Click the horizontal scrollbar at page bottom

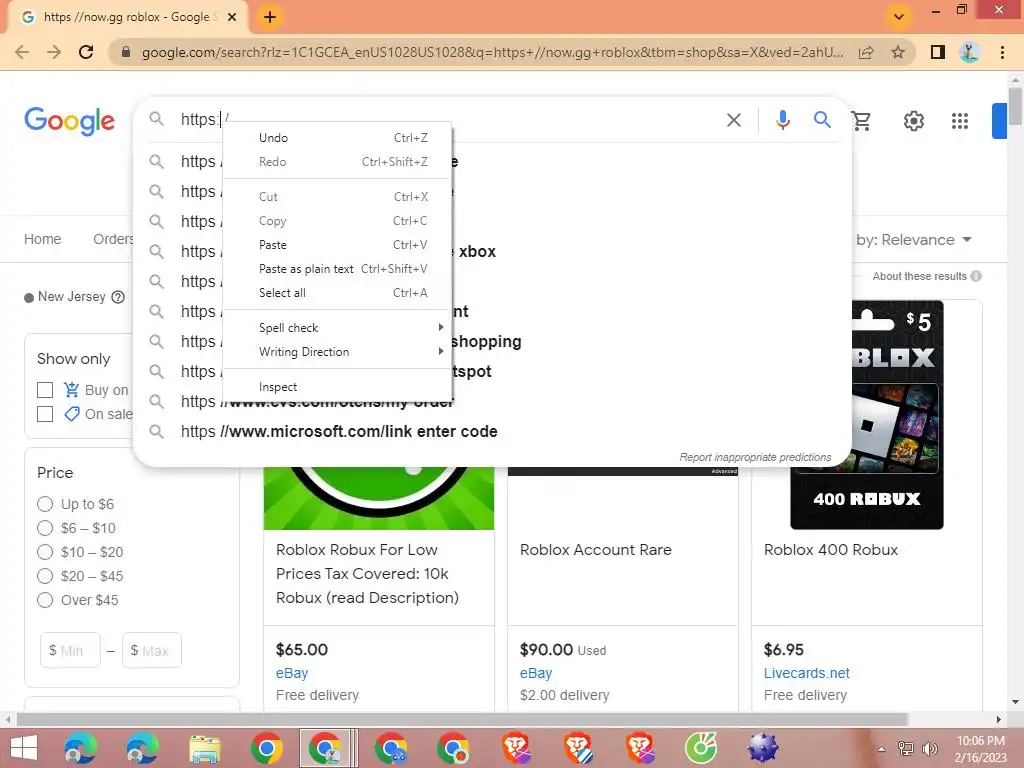(x=462, y=719)
